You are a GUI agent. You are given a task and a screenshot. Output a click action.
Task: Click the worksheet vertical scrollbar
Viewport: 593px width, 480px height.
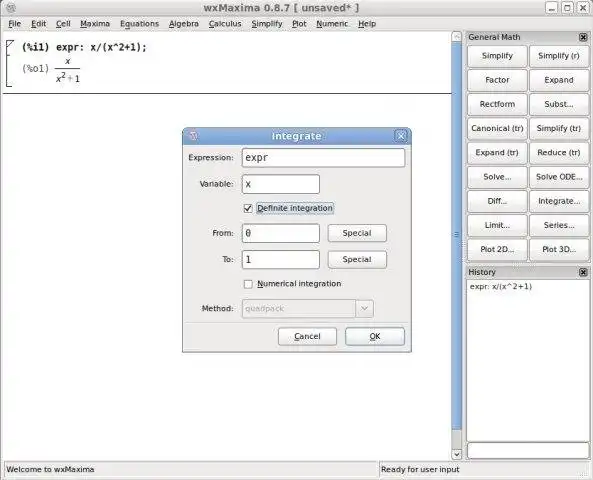pyautogui.click(x=457, y=235)
